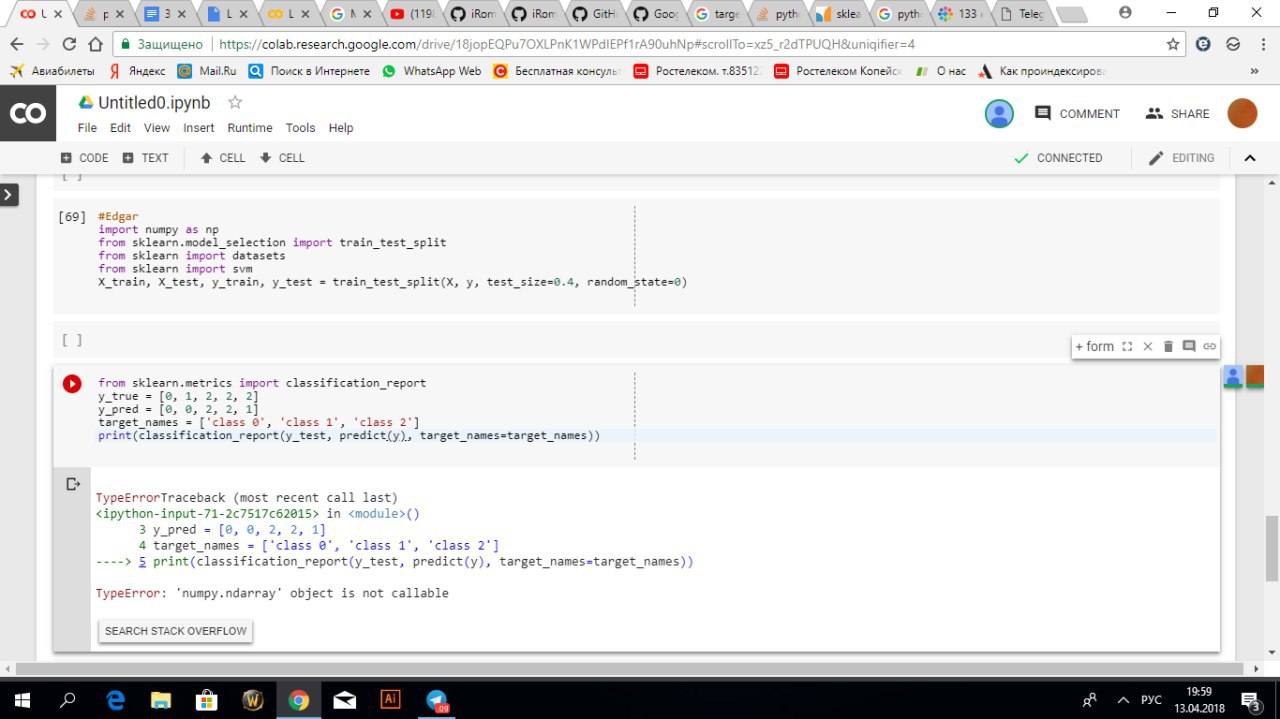Open Adobe Illustrator from the taskbar

(x=391, y=700)
